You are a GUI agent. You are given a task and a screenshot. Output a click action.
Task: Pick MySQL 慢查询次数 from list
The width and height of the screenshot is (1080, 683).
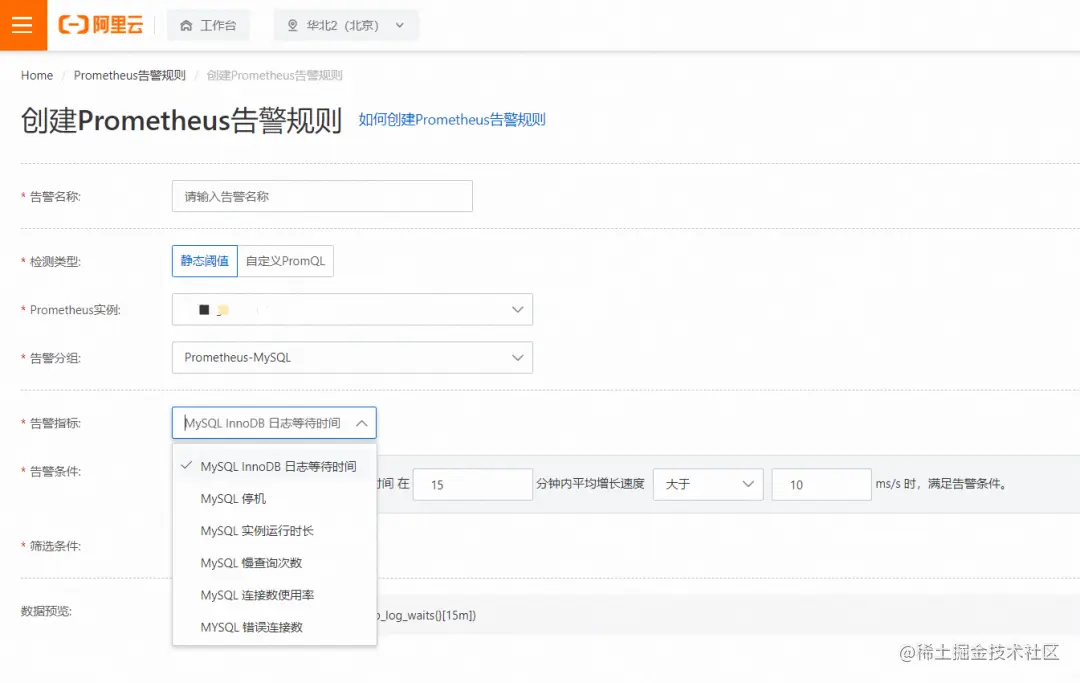pyautogui.click(x=274, y=563)
